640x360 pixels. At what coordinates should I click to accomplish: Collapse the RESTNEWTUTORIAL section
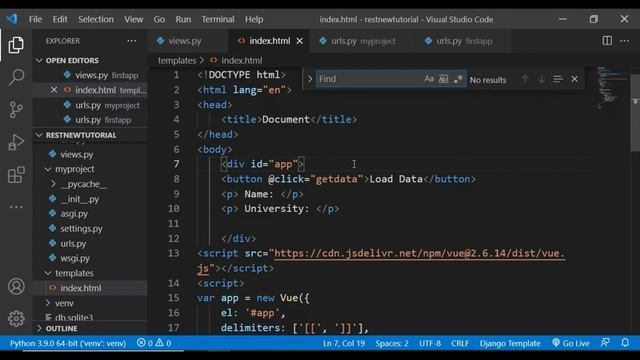(x=81, y=135)
